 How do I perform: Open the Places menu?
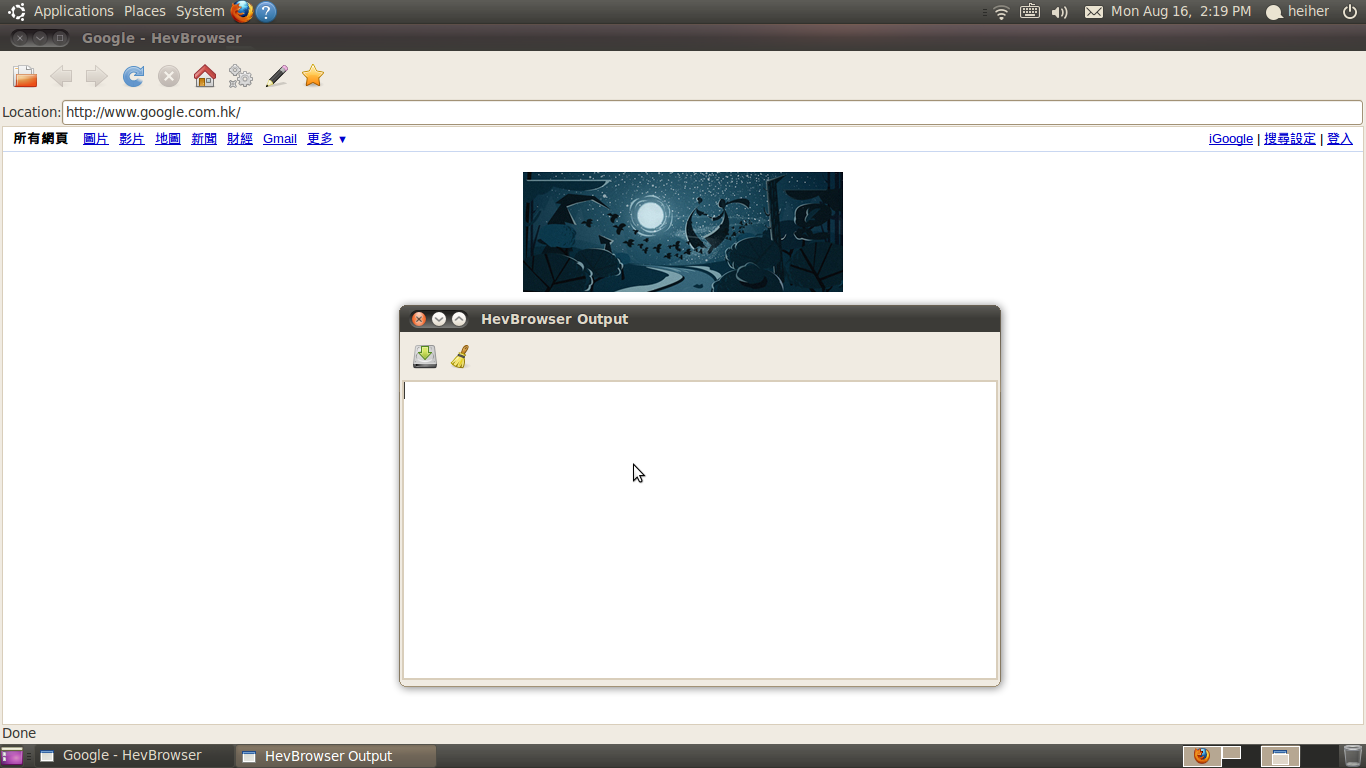click(145, 11)
